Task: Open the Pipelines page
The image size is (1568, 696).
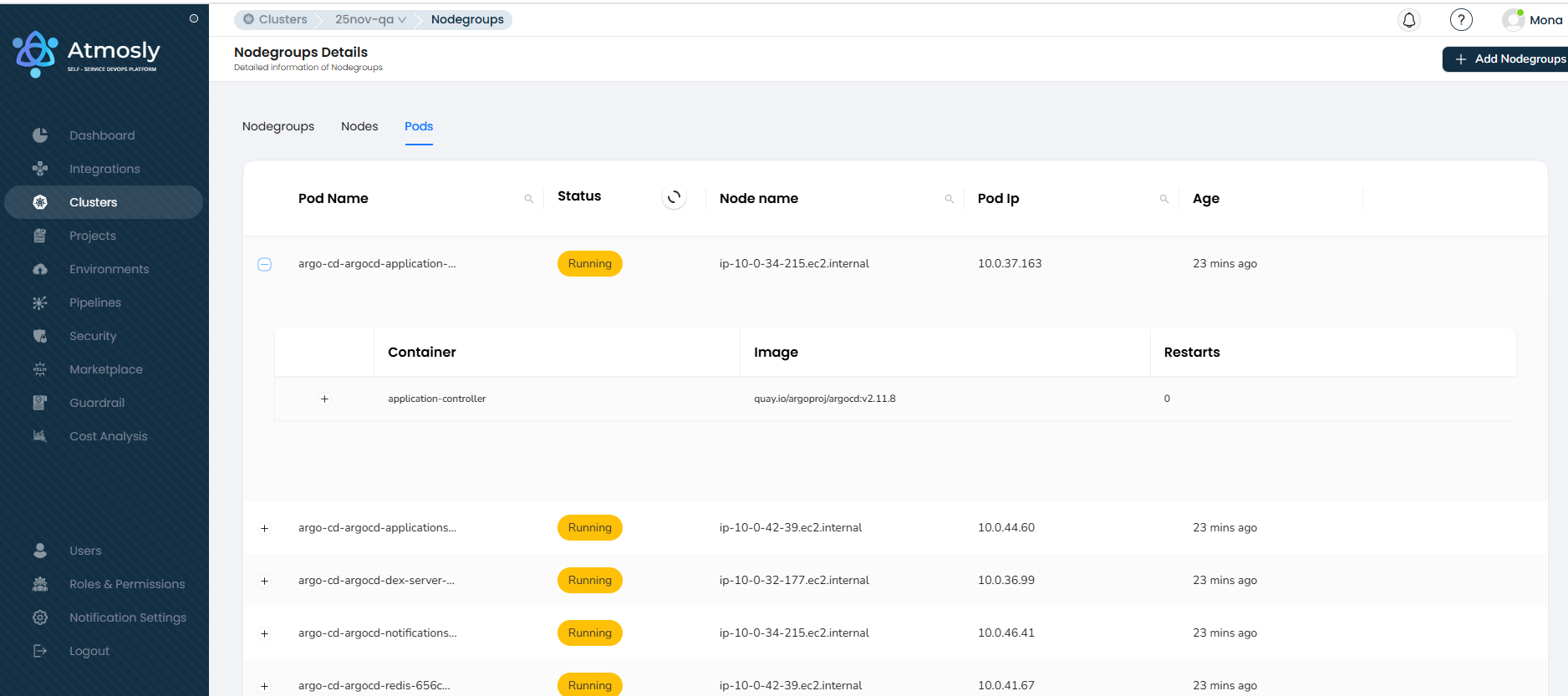Action: [95, 302]
